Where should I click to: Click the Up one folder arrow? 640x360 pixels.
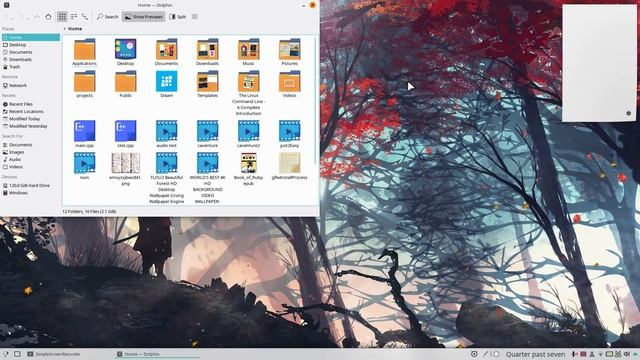pos(37,17)
